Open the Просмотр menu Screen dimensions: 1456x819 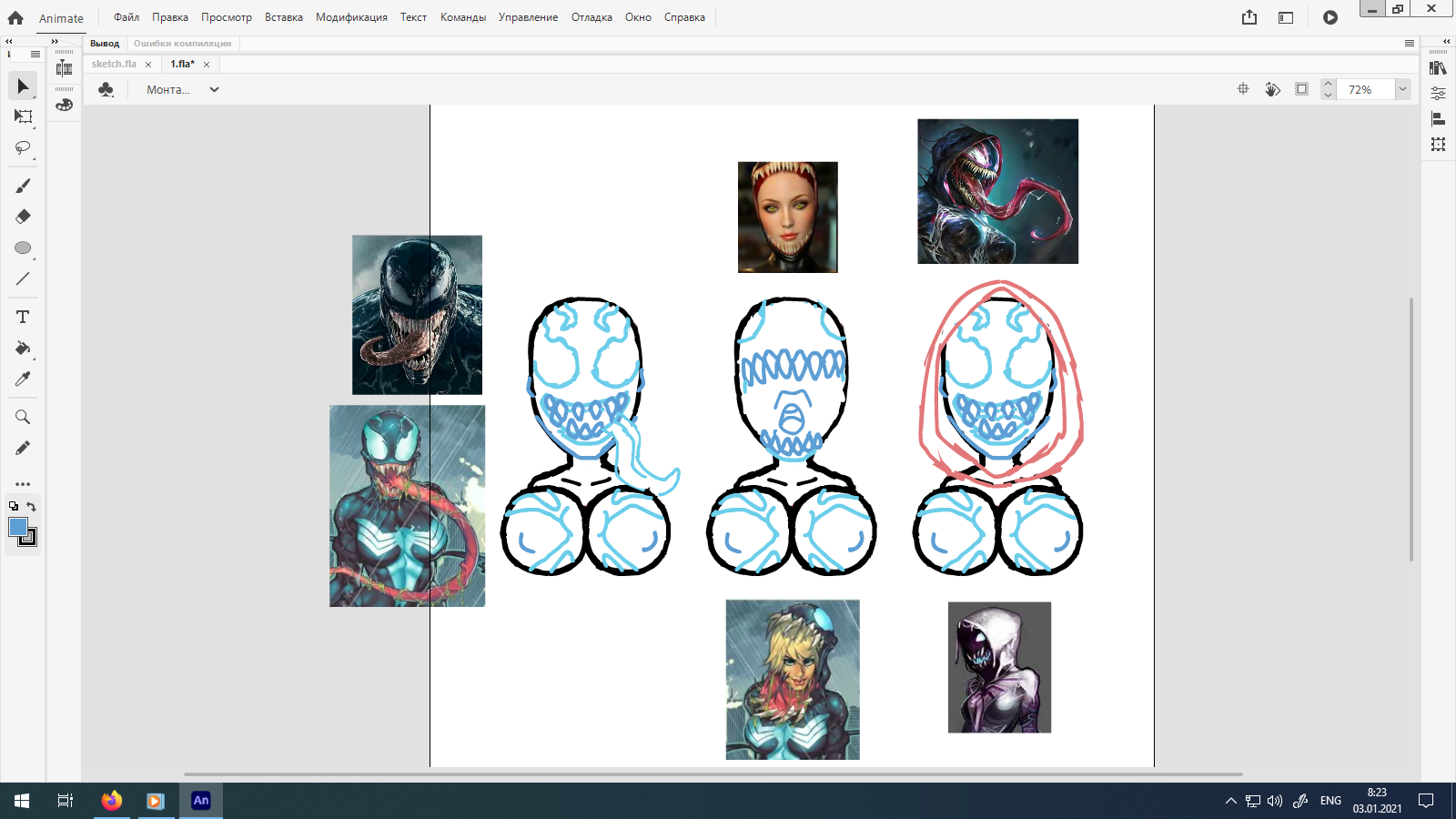point(227,17)
